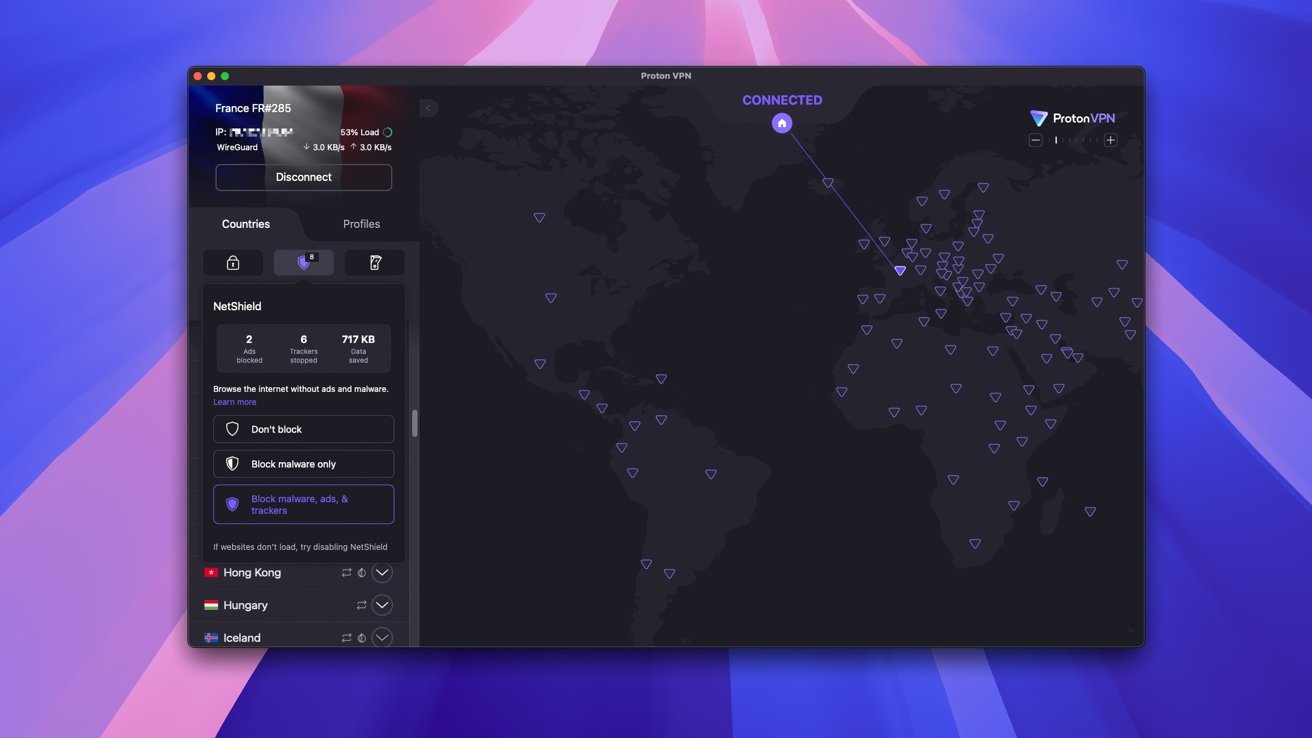This screenshot has height=738, width=1312.
Task: Click the P2P arrows icon for Hungary
Action: 361,606
